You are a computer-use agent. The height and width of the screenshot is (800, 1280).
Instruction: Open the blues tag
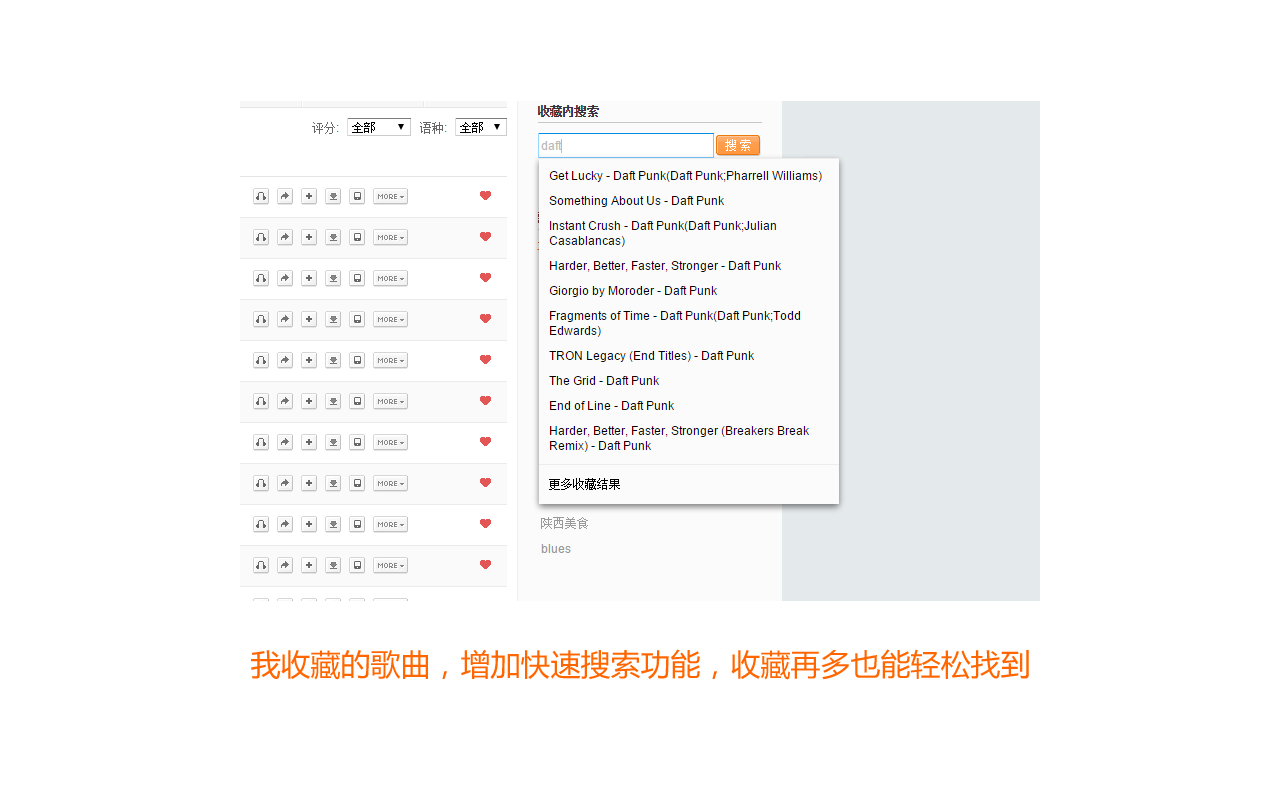pyautogui.click(x=556, y=549)
